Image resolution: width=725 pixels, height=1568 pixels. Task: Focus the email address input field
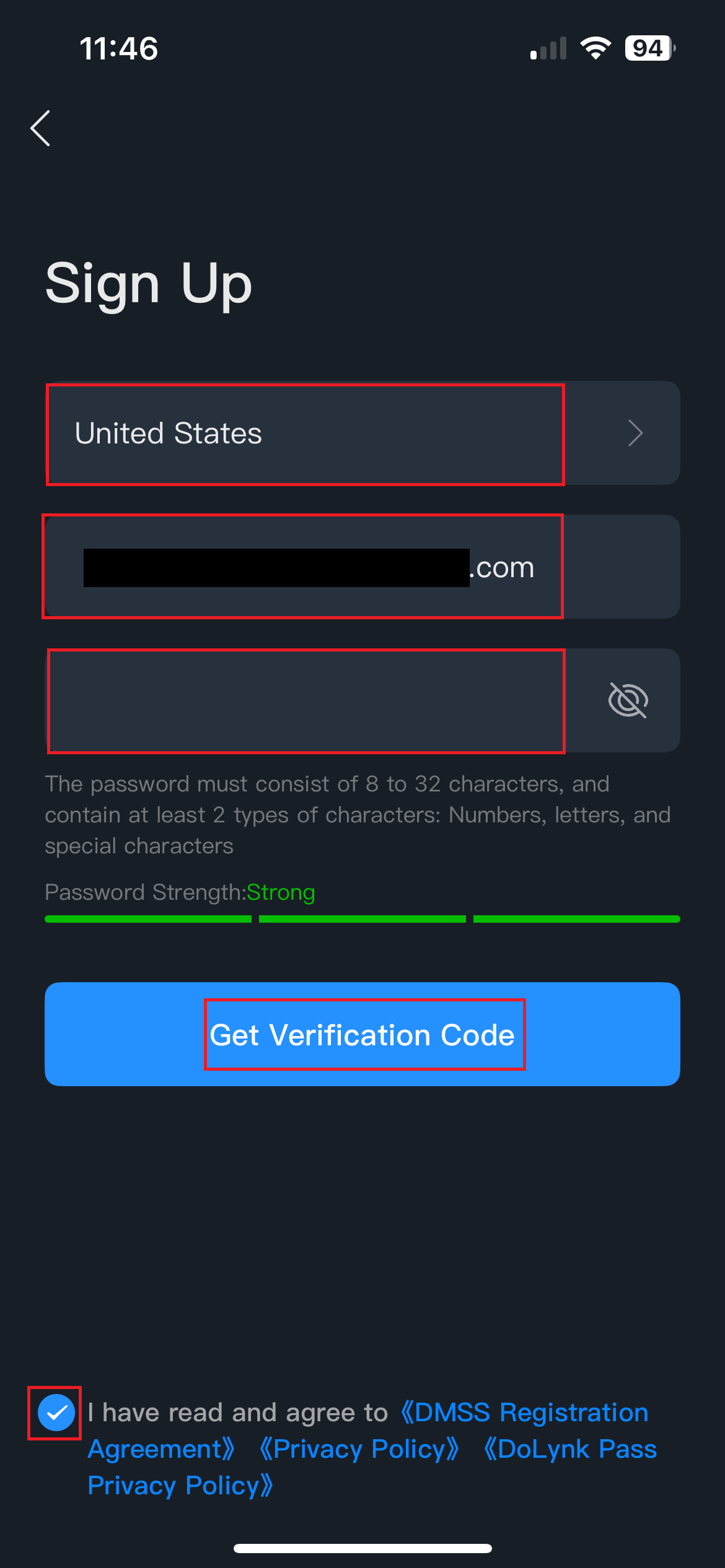pos(302,567)
